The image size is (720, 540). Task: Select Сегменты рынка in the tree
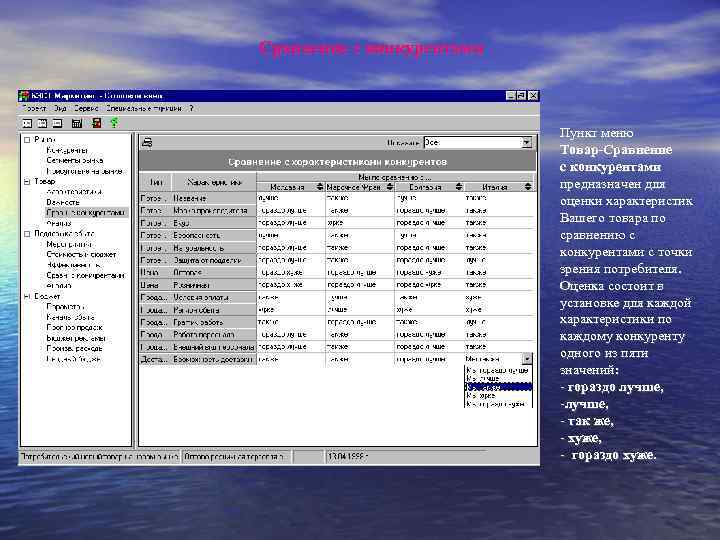coord(74,160)
